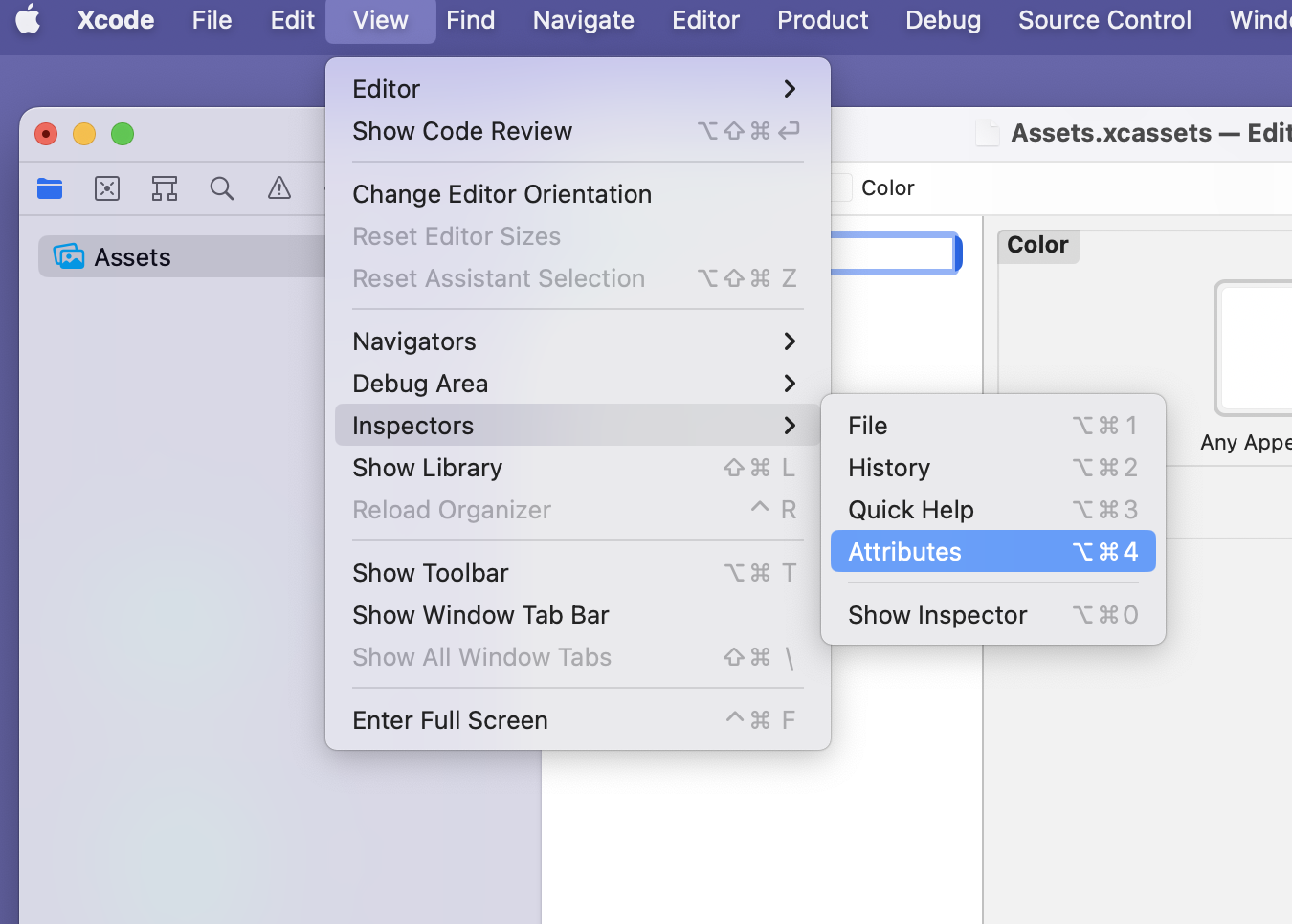1292x924 pixels.
Task: Click the Assets.xcassets document icon in title
Action: click(x=987, y=133)
